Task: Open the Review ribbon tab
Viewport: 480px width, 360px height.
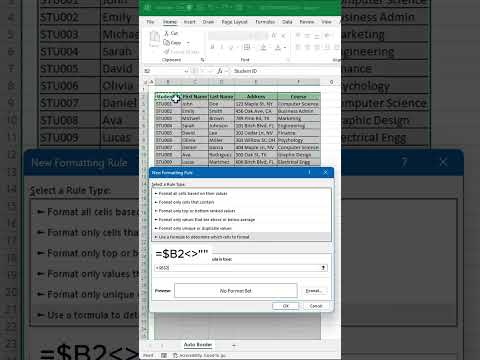Action: point(307,22)
